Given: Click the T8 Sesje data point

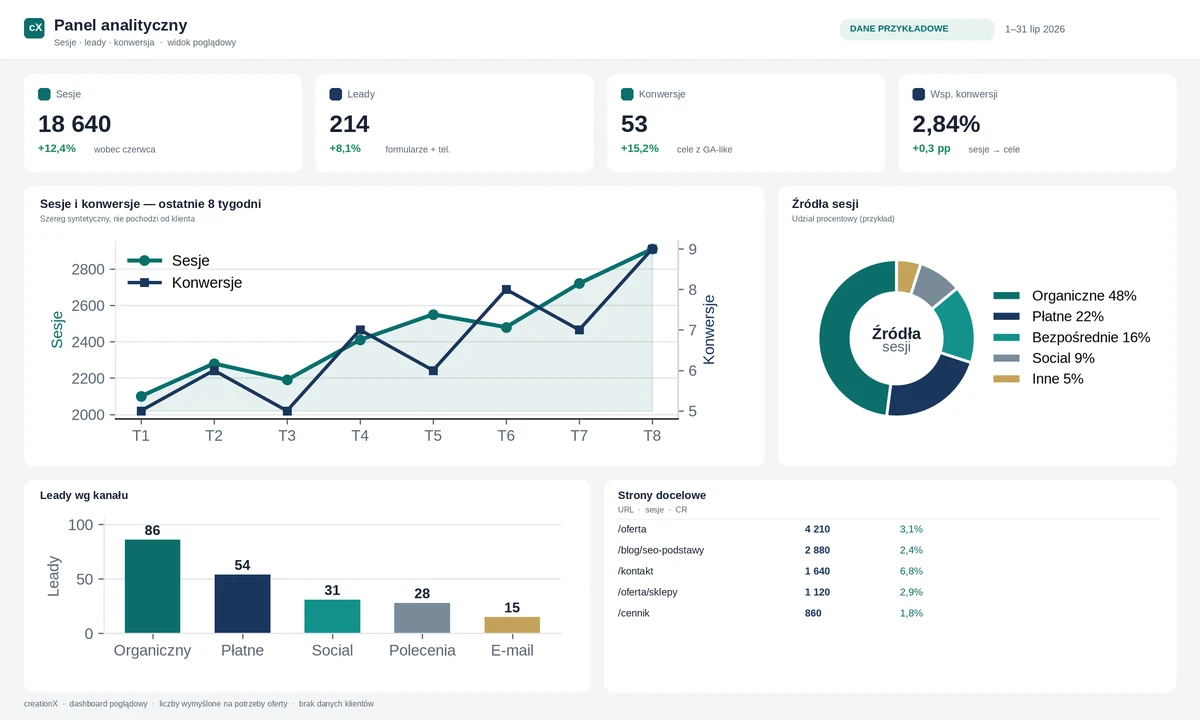Looking at the screenshot, I should [x=652, y=249].
